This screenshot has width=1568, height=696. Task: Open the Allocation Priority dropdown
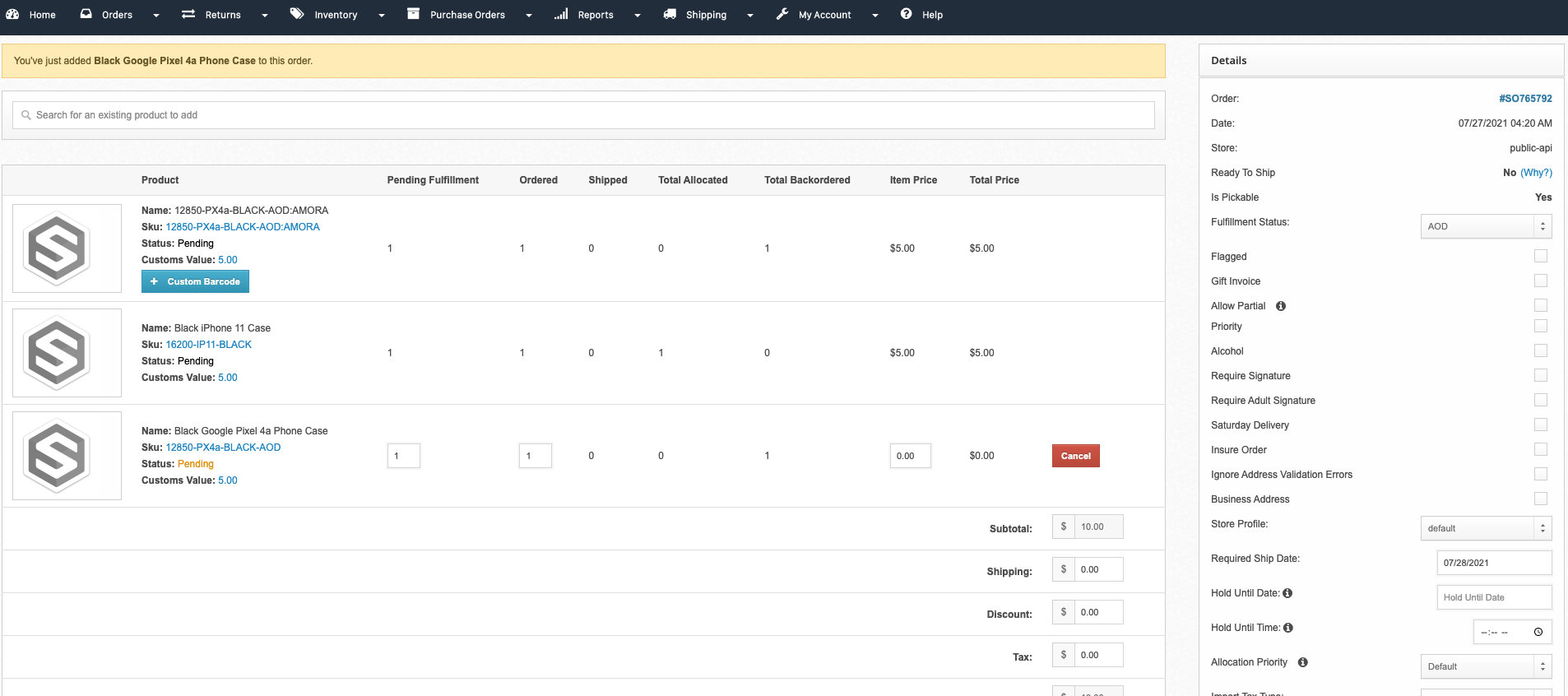coord(1486,666)
